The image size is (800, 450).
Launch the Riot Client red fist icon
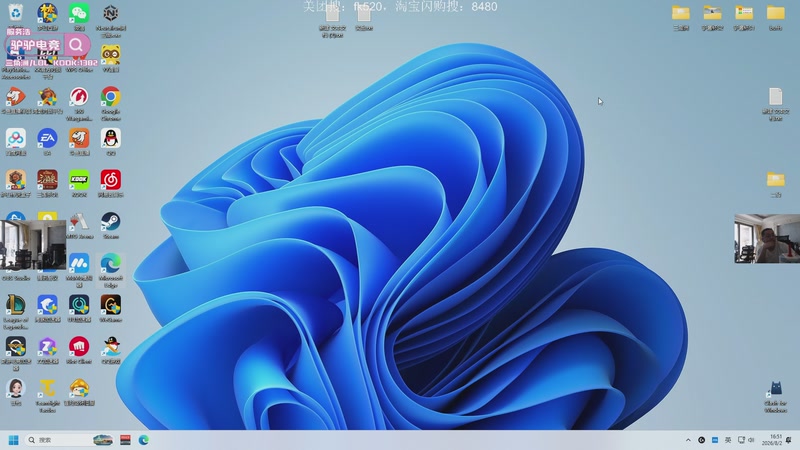(79, 346)
